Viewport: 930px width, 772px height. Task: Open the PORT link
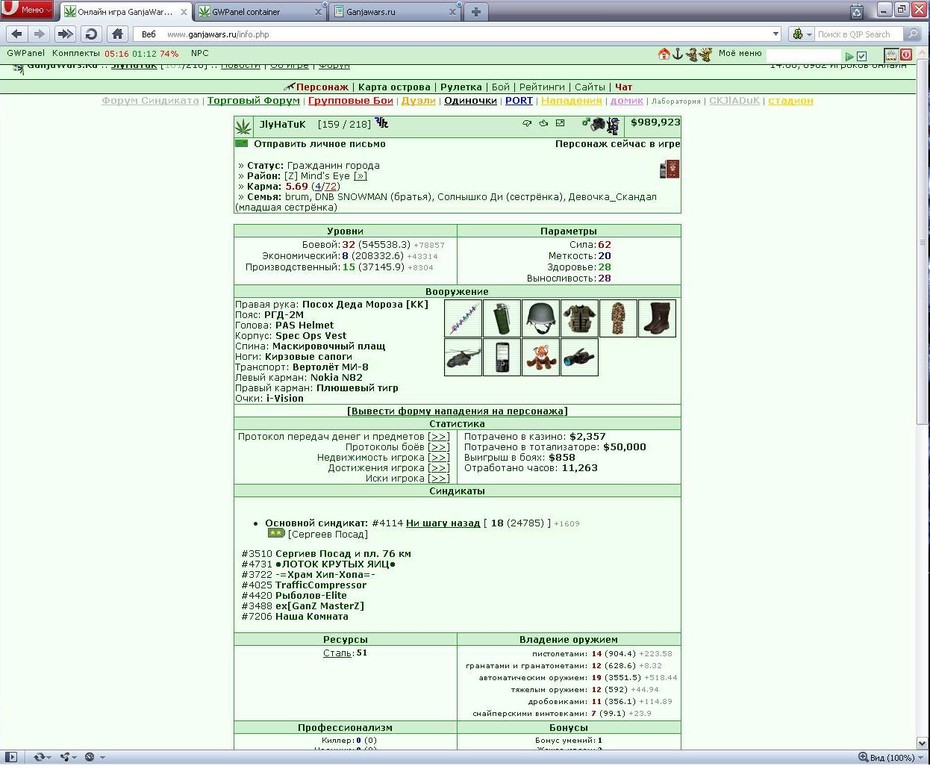tap(519, 101)
